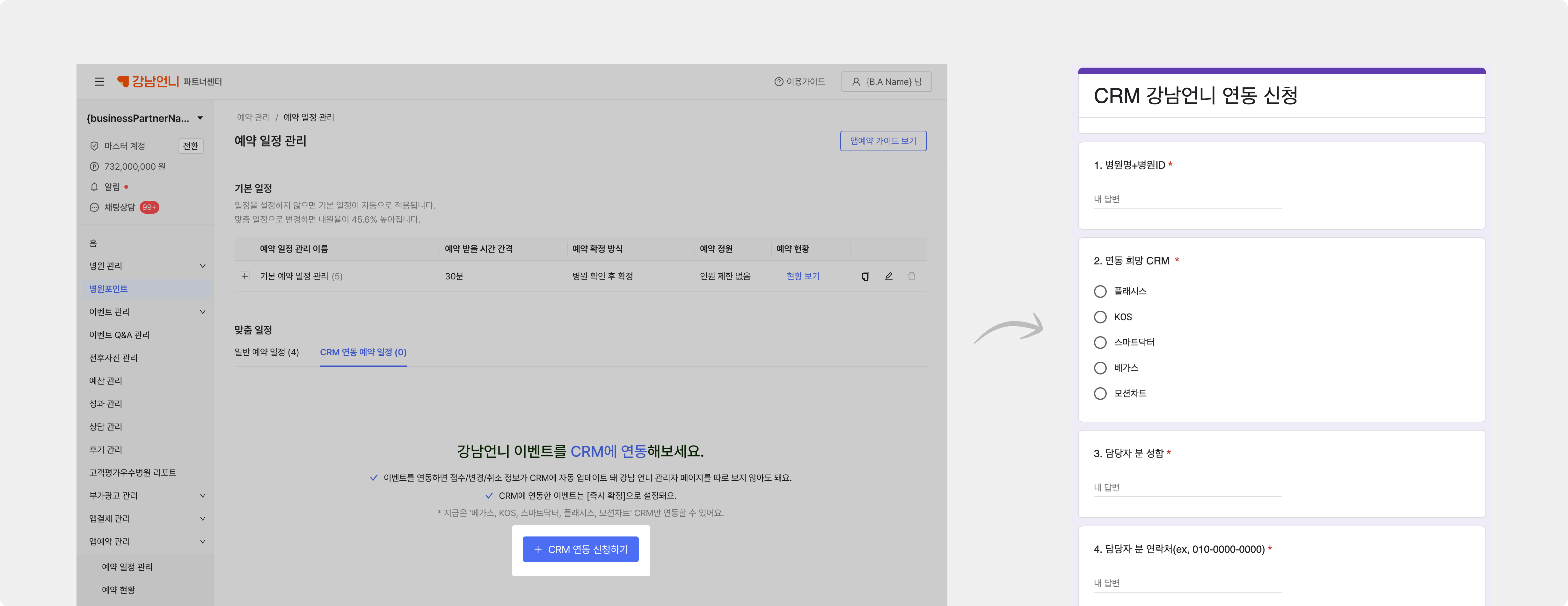Expand the 병원 관리 menu
Image resolution: width=1568 pixels, height=606 pixels.
tap(147, 266)
